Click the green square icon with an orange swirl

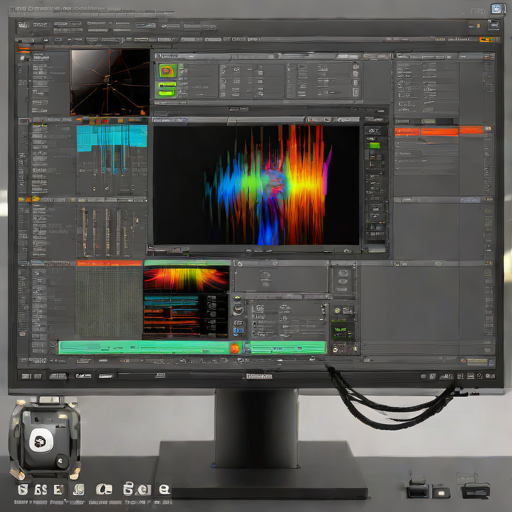point(168,71)
